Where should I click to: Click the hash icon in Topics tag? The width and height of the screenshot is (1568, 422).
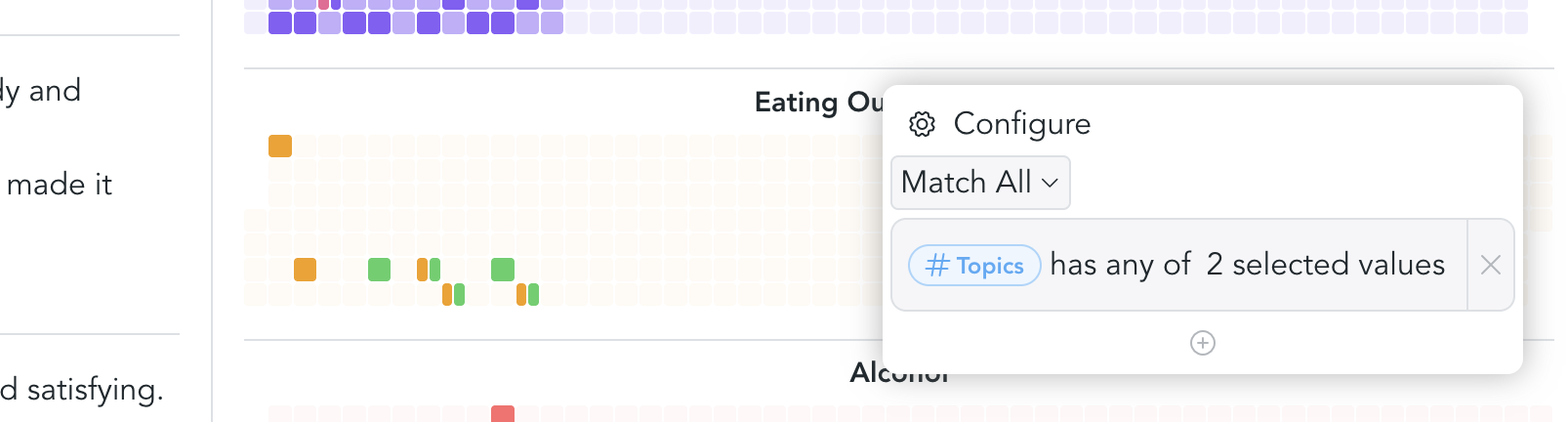point(937,265)
